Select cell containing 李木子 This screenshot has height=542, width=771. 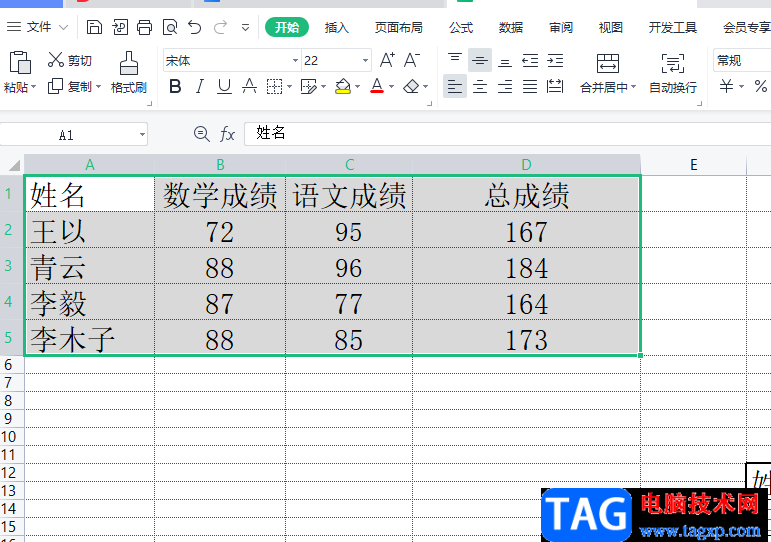point(90,338)
